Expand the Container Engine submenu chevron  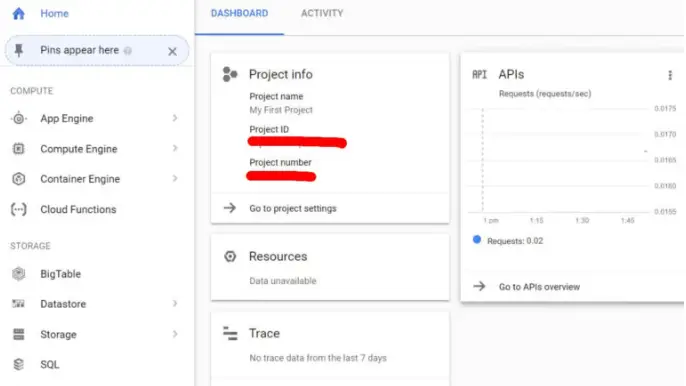click(x=175, y=179)
